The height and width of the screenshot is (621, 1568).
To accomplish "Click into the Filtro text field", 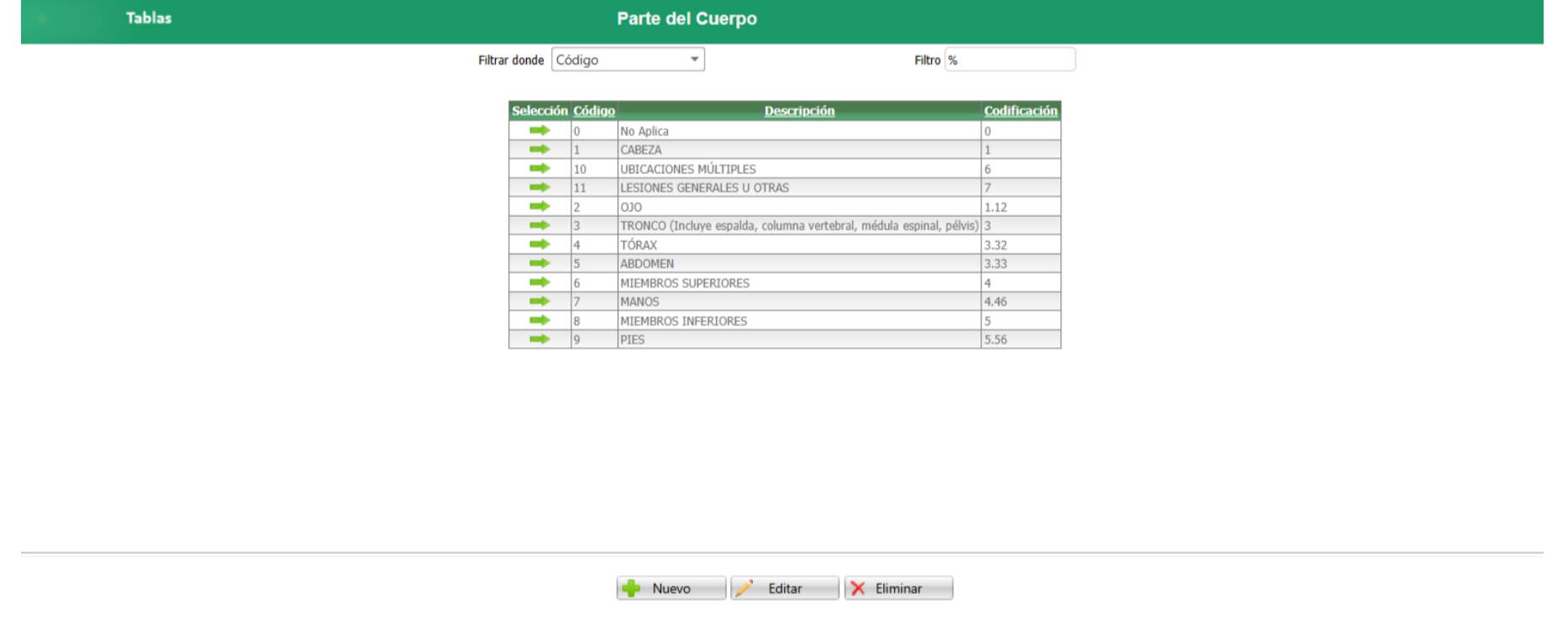I will (1010, 60).
